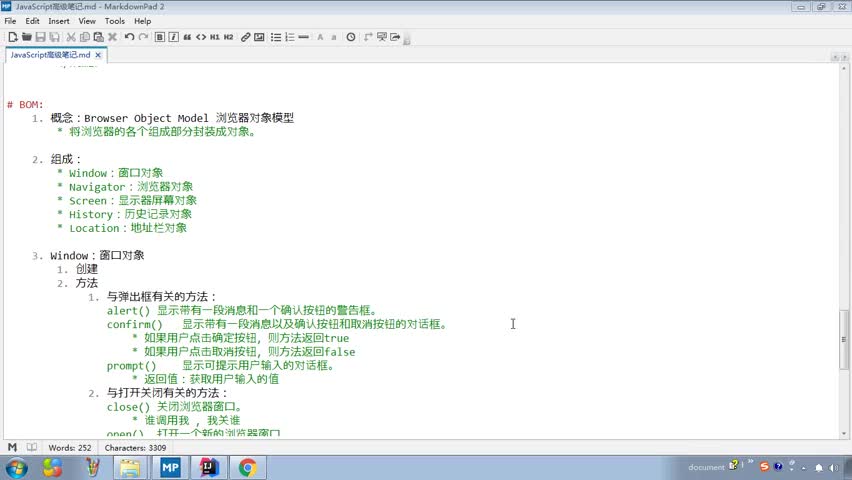
Task: Create an unordered bullet list
Action: (x=276, y=37)
